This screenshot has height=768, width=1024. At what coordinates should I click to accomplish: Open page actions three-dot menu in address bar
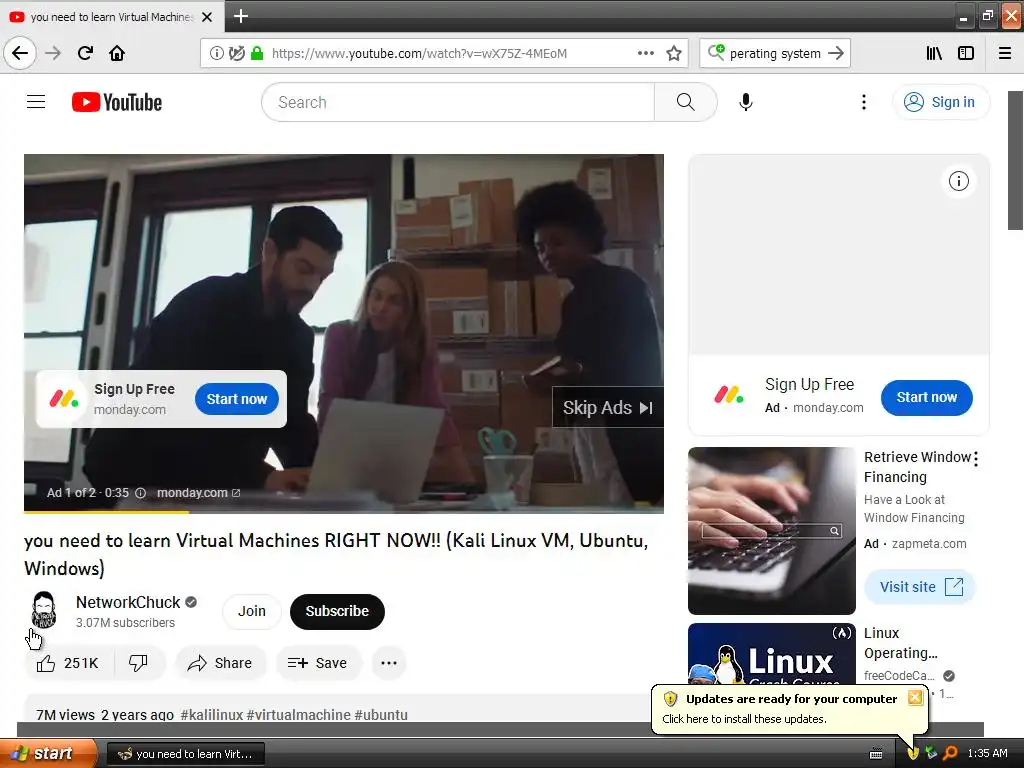click(x=645, y=53)
